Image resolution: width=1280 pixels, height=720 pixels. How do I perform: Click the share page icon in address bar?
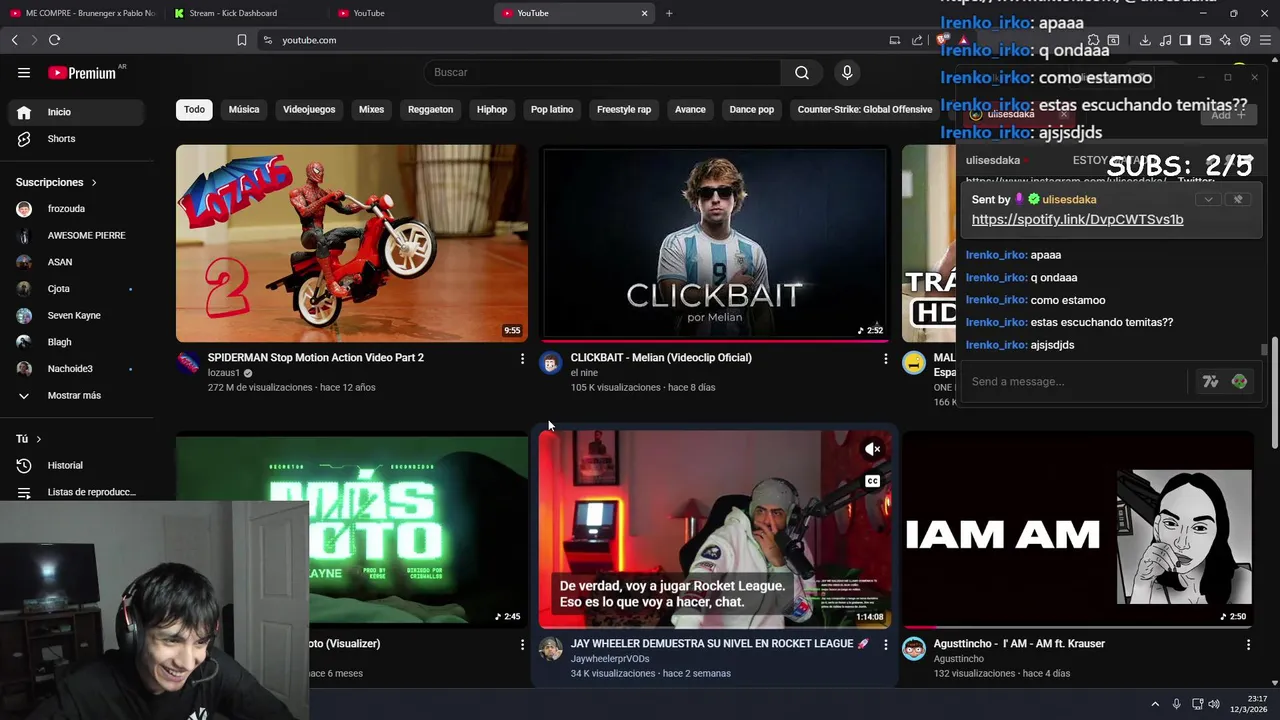[x=917, y=40]
